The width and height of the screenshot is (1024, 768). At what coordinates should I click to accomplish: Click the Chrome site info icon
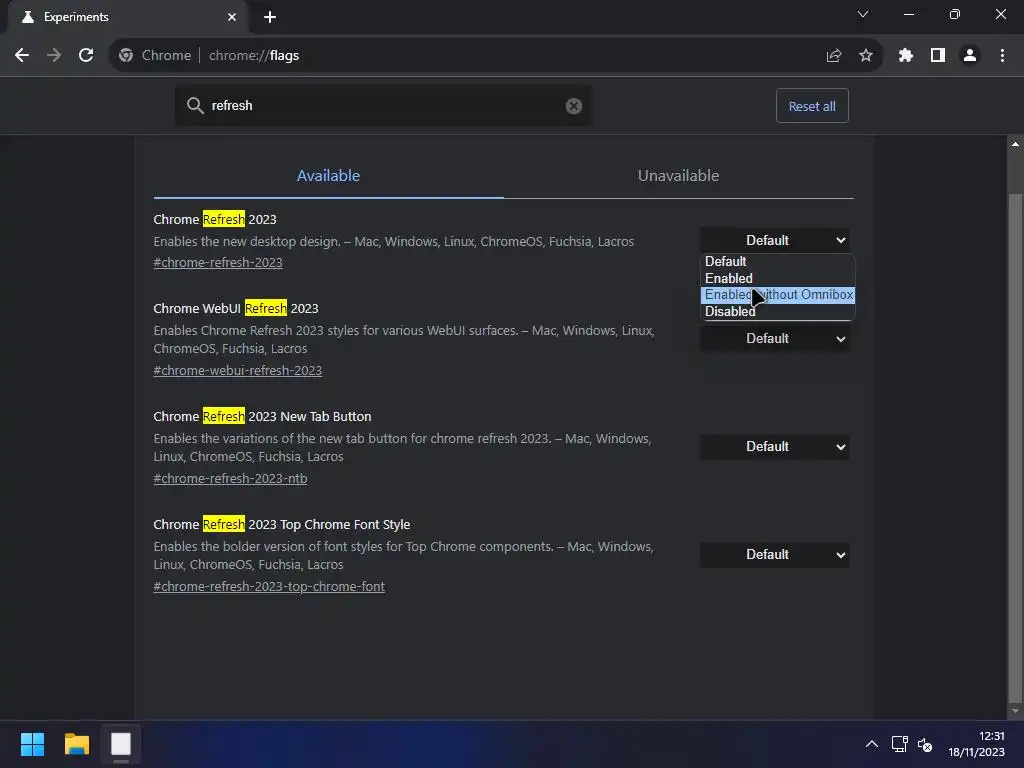click(126, 56)
